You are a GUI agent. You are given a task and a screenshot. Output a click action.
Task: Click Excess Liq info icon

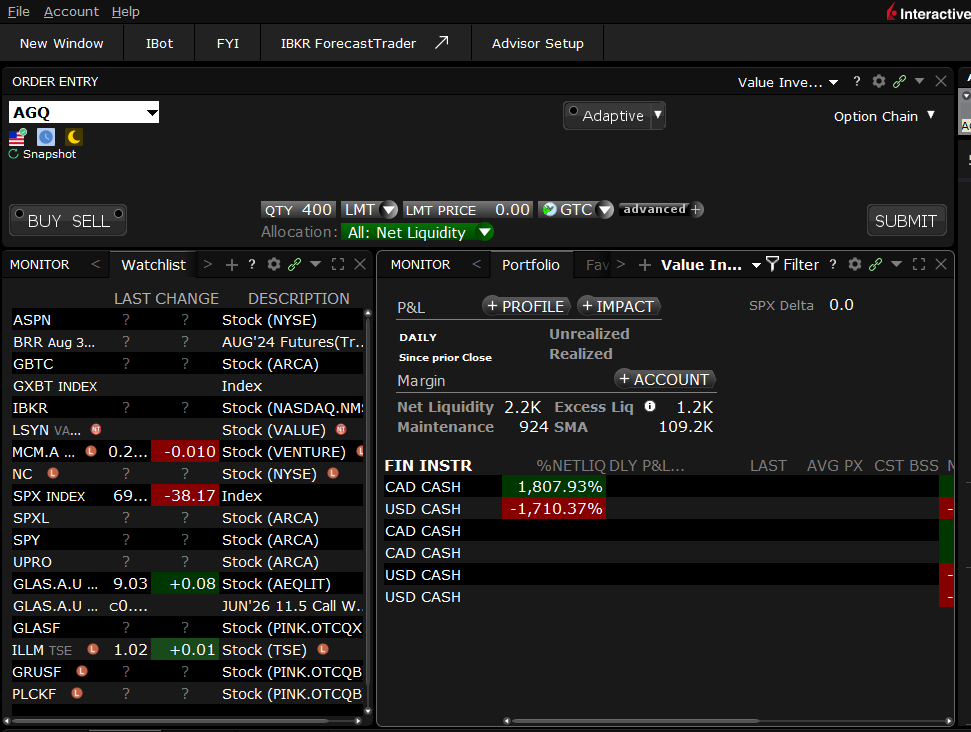[x=650, y=406]
